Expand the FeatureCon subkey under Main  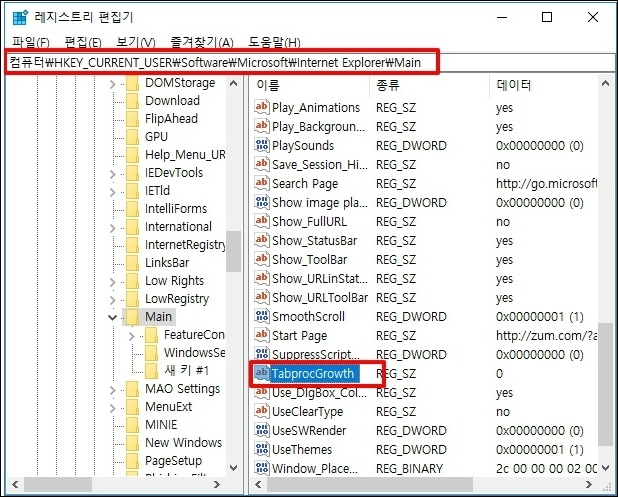[x=132, y=336]
